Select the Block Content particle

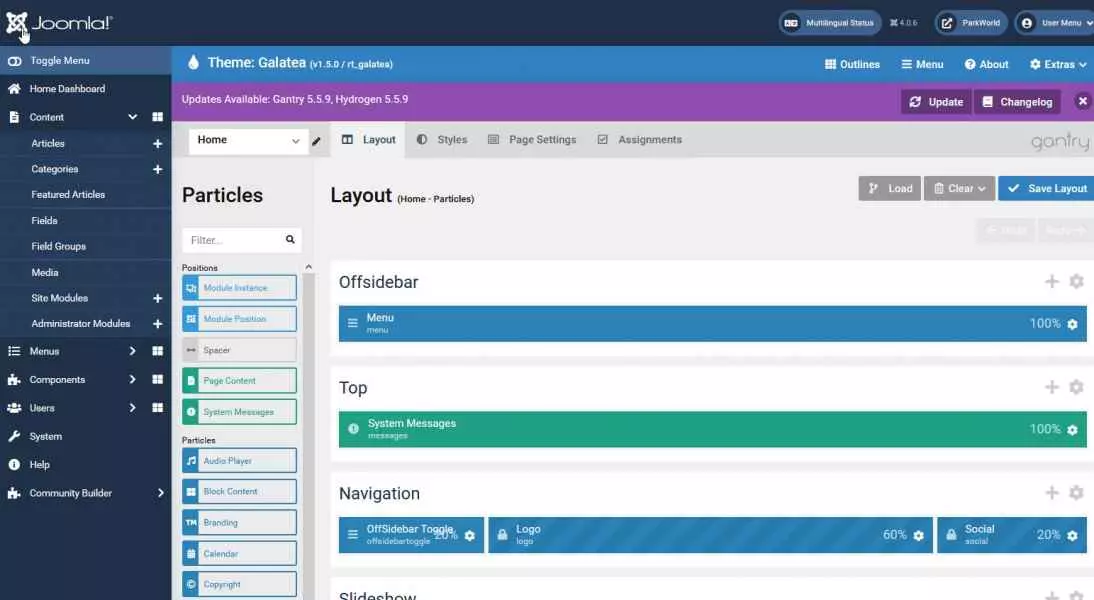click(x=239, y=492)
